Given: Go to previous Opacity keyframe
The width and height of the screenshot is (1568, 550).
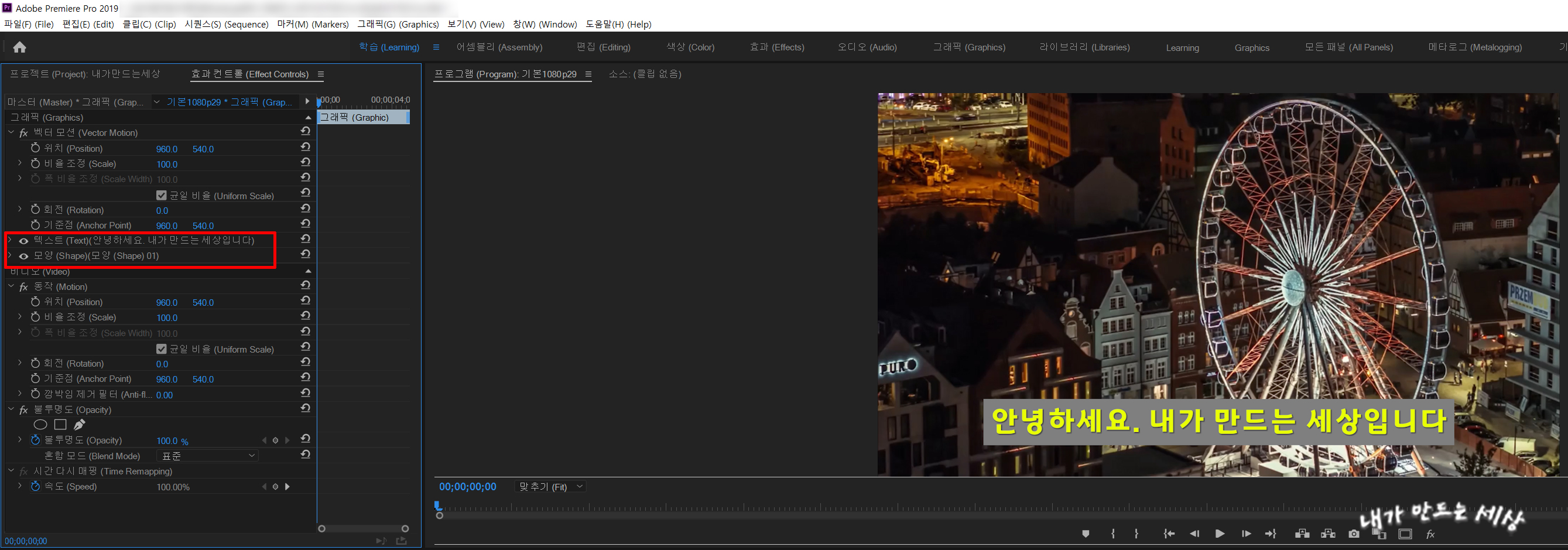Looking at the screenshot, I should pos(263,440).
